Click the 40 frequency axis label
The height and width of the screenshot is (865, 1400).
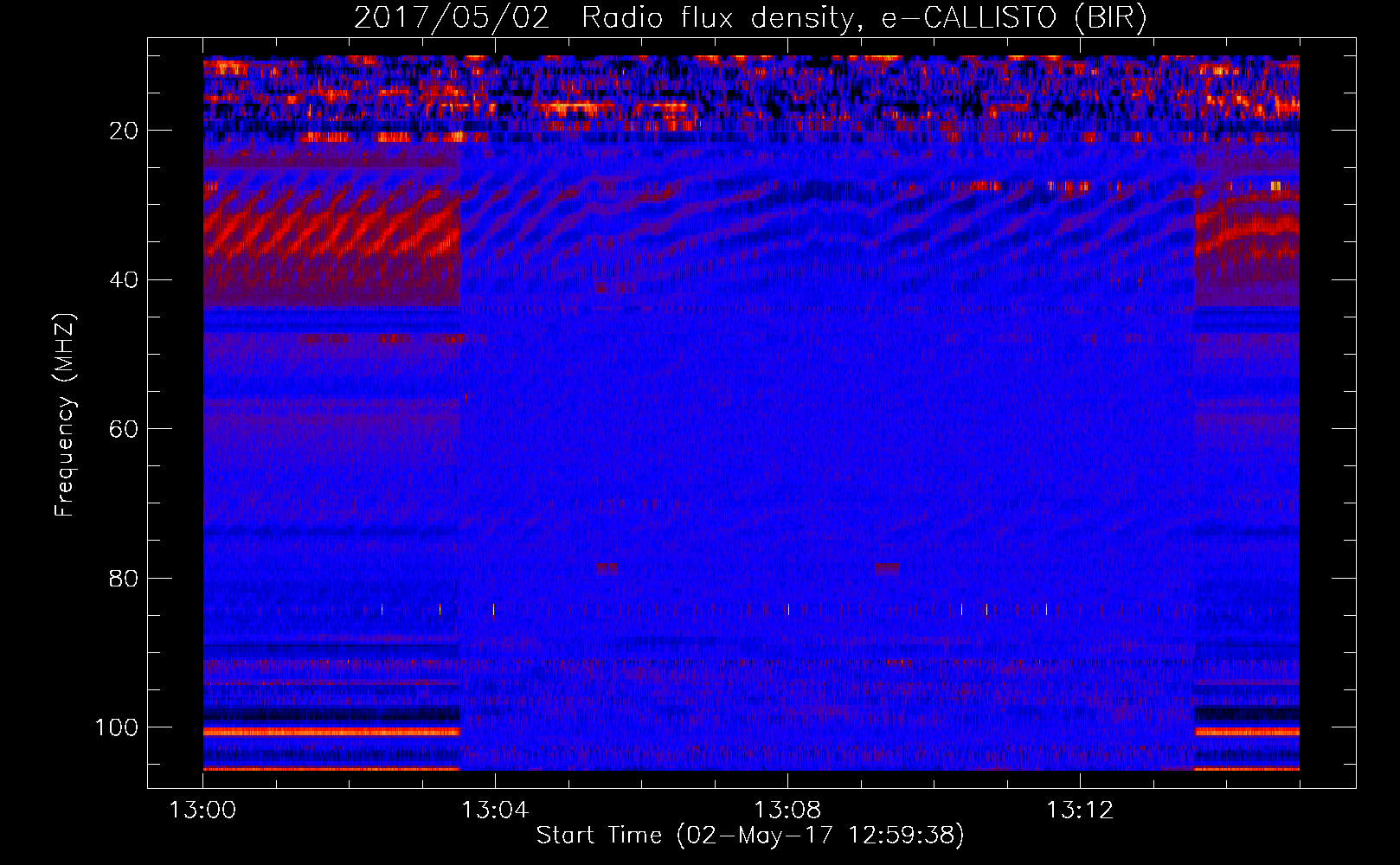(x=125, y=280)
